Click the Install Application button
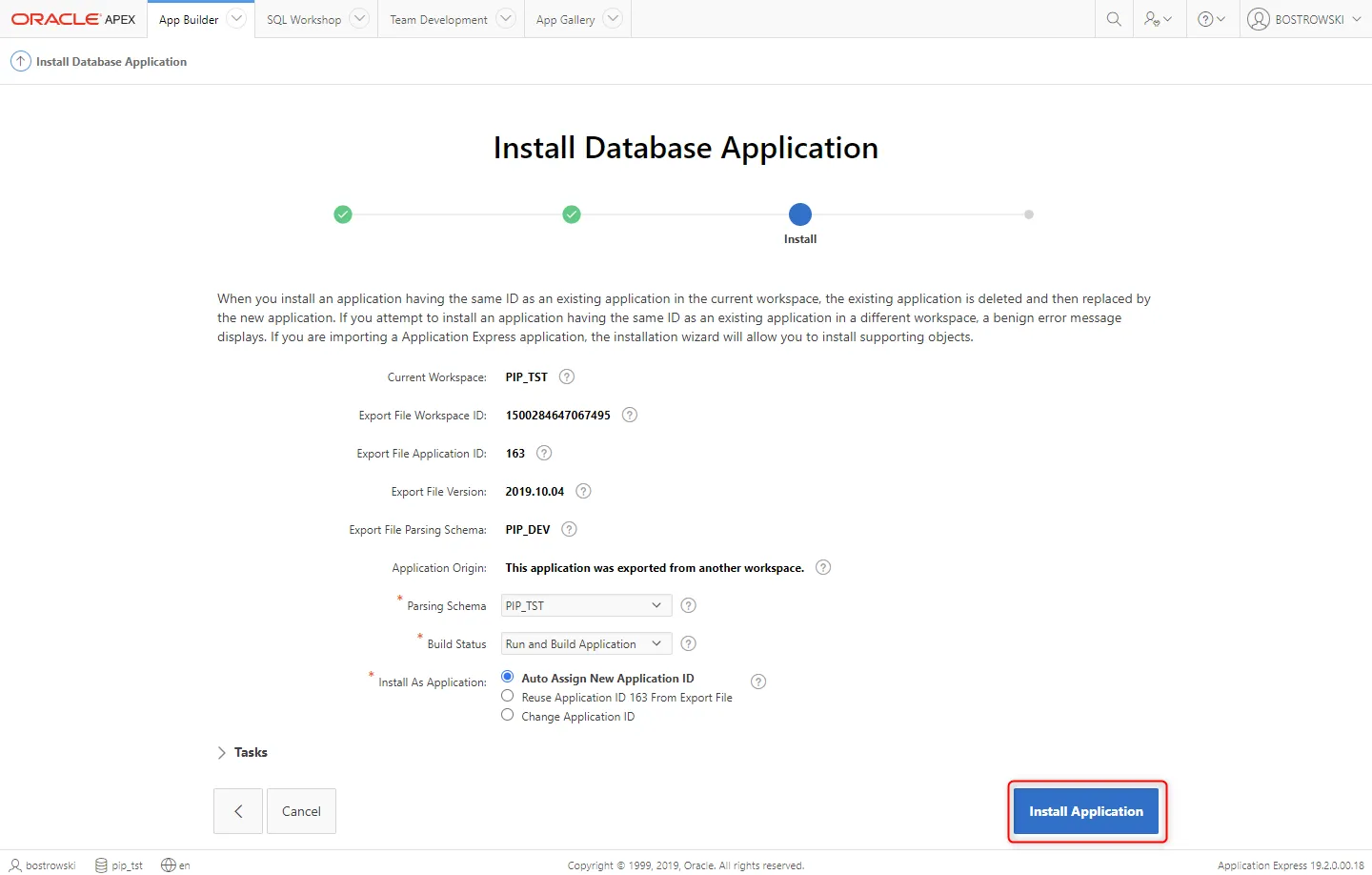Viewport: 1372px width, 875px height. click(1085, 811)
